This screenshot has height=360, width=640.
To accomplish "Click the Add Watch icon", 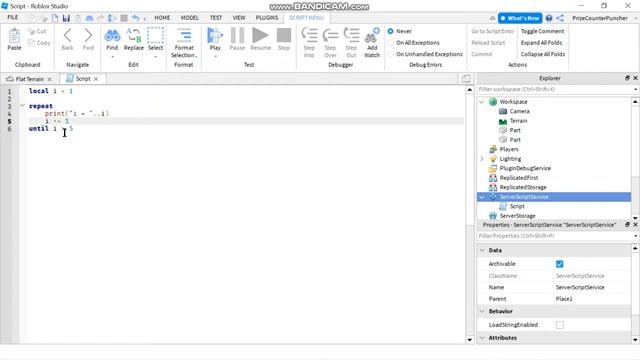I will (x=372, y=36).
